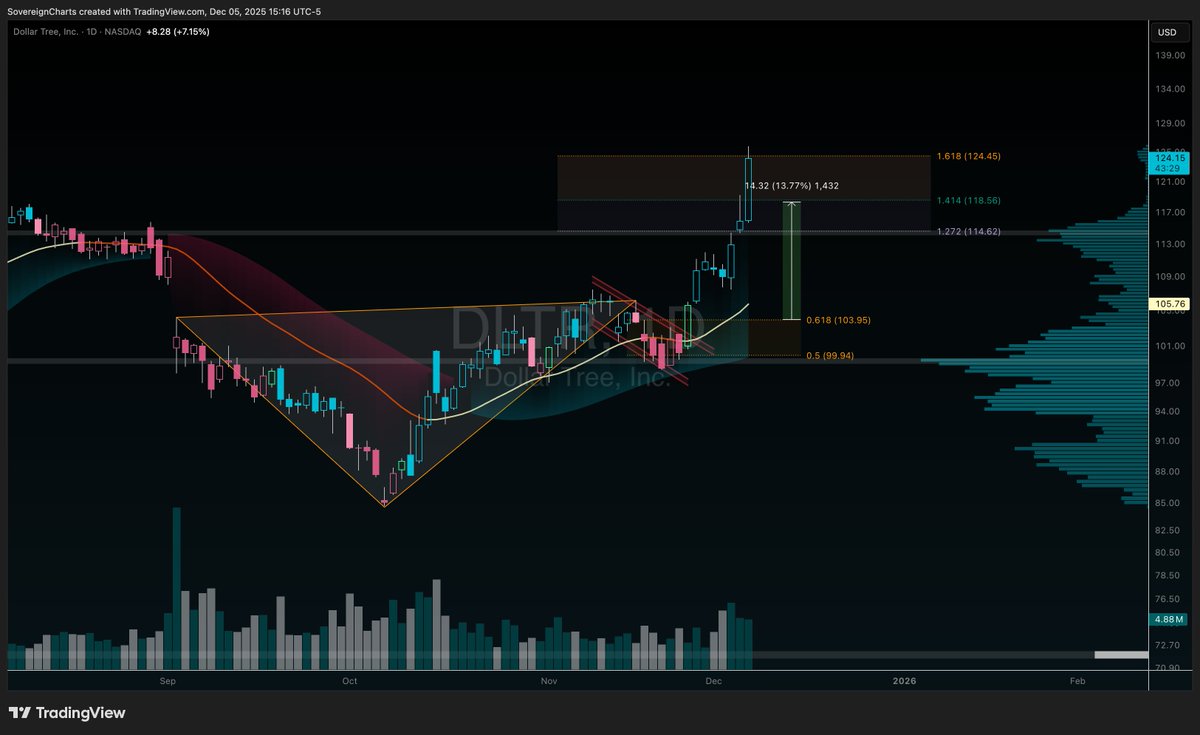
Task: Click the Dec label on time axis
Action: [x=714, y=681]
